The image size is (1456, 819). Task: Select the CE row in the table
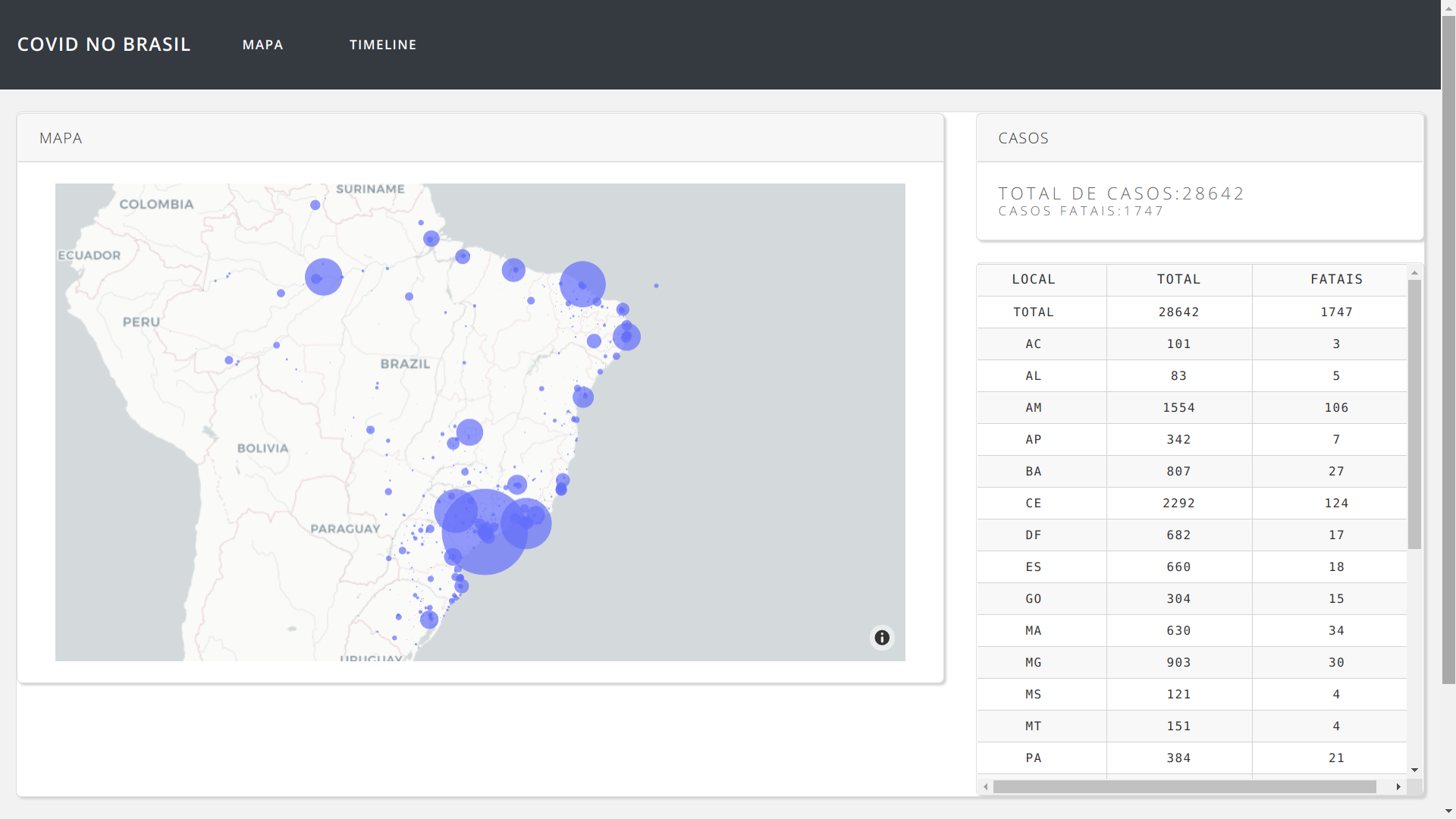click(1033, 503)
